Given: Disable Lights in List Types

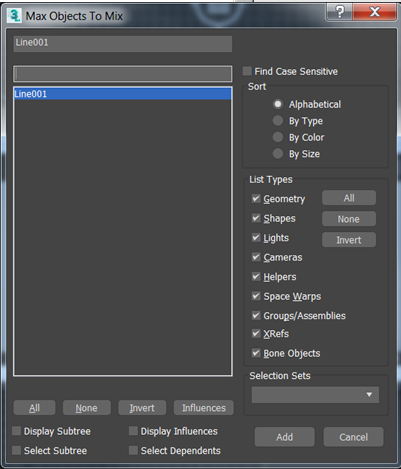Looking at the screenshot, I should (256, 238).
